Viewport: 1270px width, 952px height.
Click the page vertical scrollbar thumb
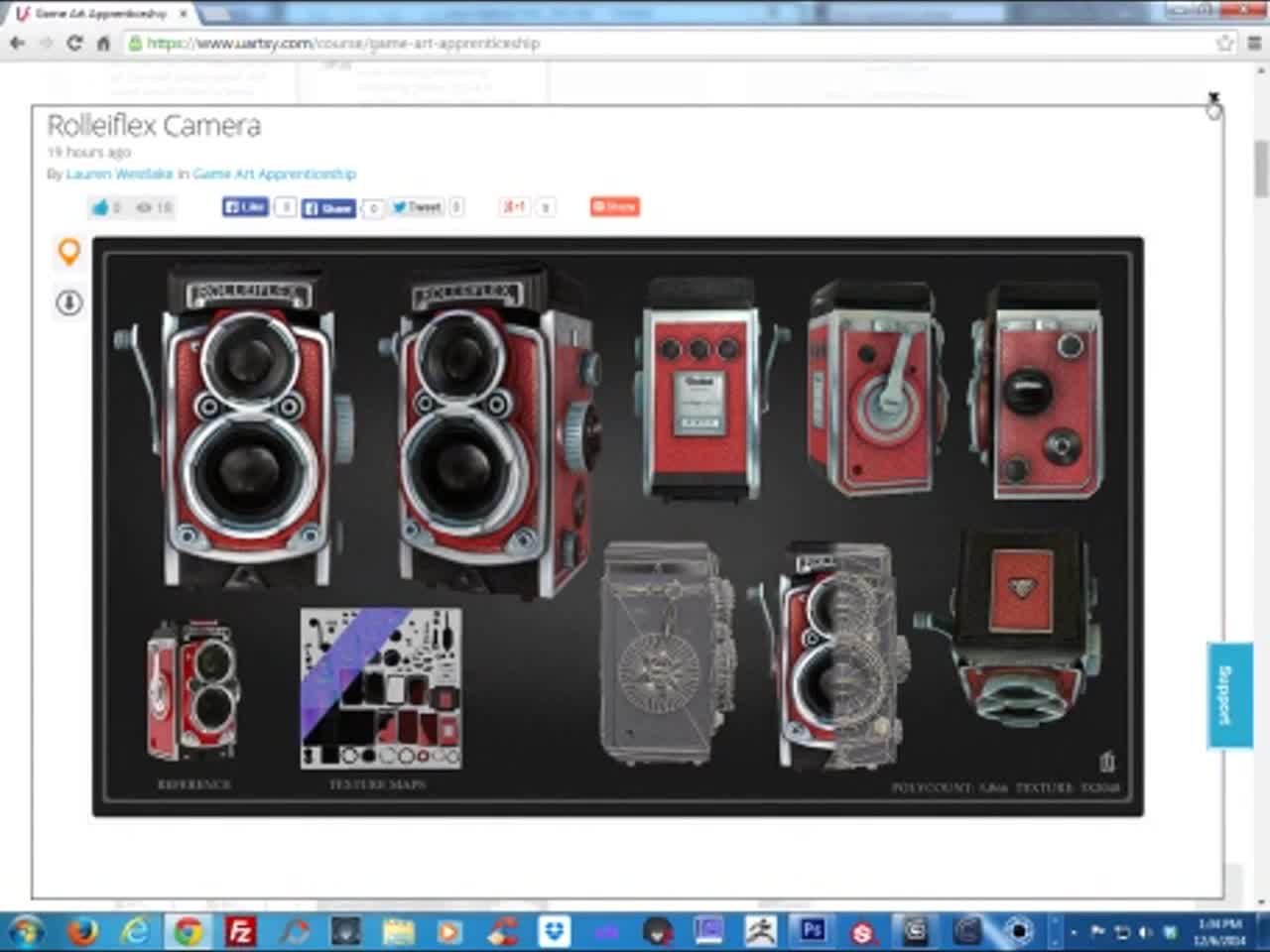pyautogui.click(x=1261, y=169)
